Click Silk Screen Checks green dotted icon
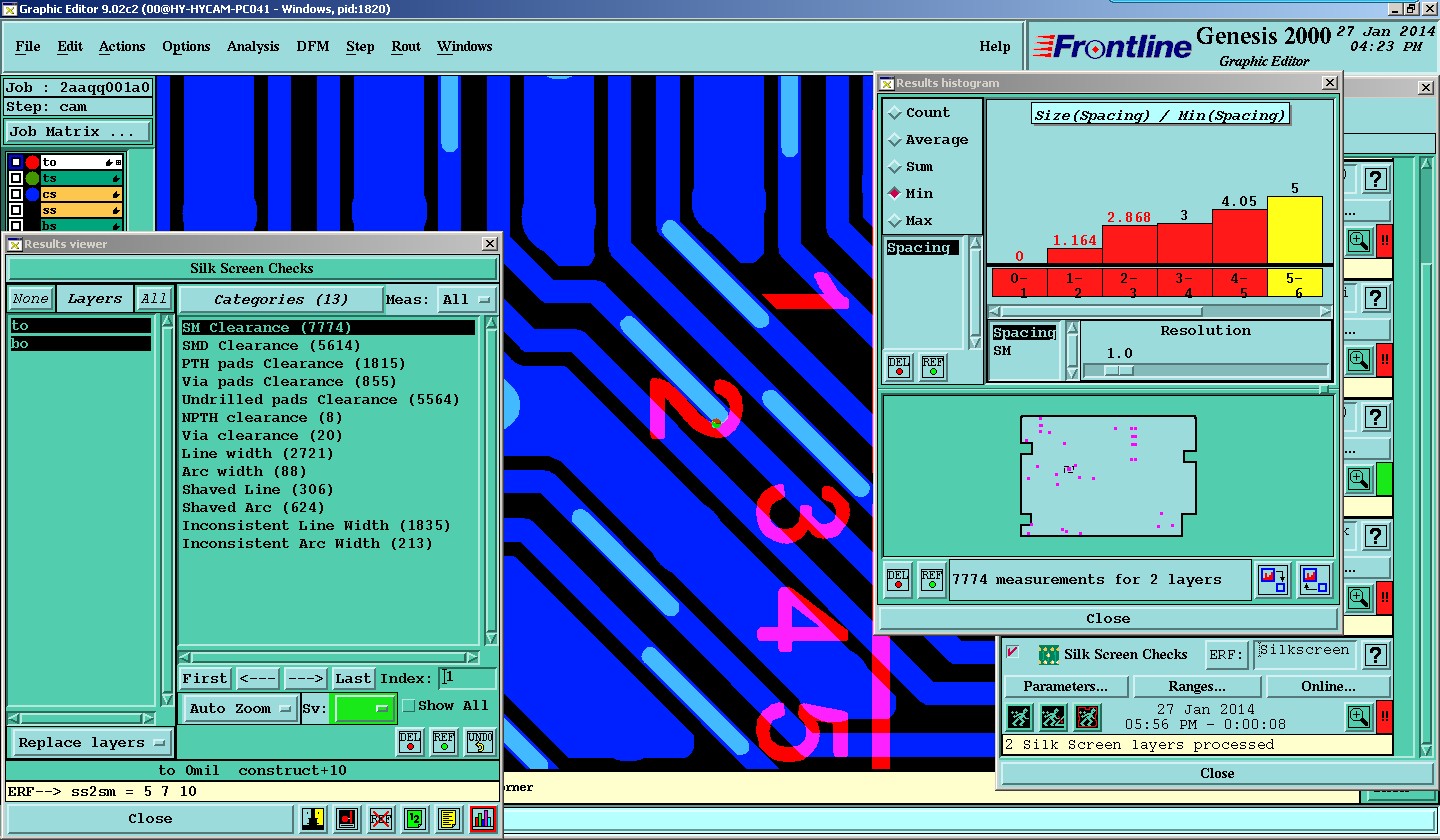The width and height of the screenshot is (1440, 840). 1049,655
